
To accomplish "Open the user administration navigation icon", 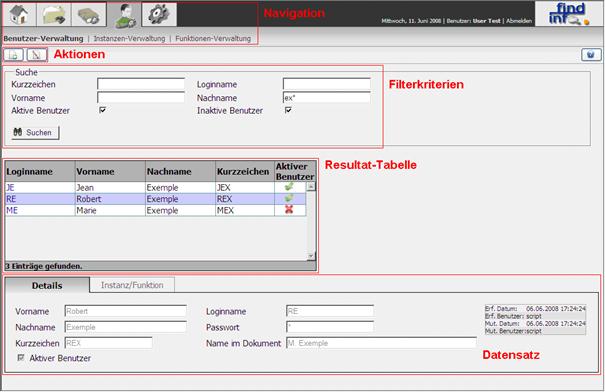I will 124,15.
